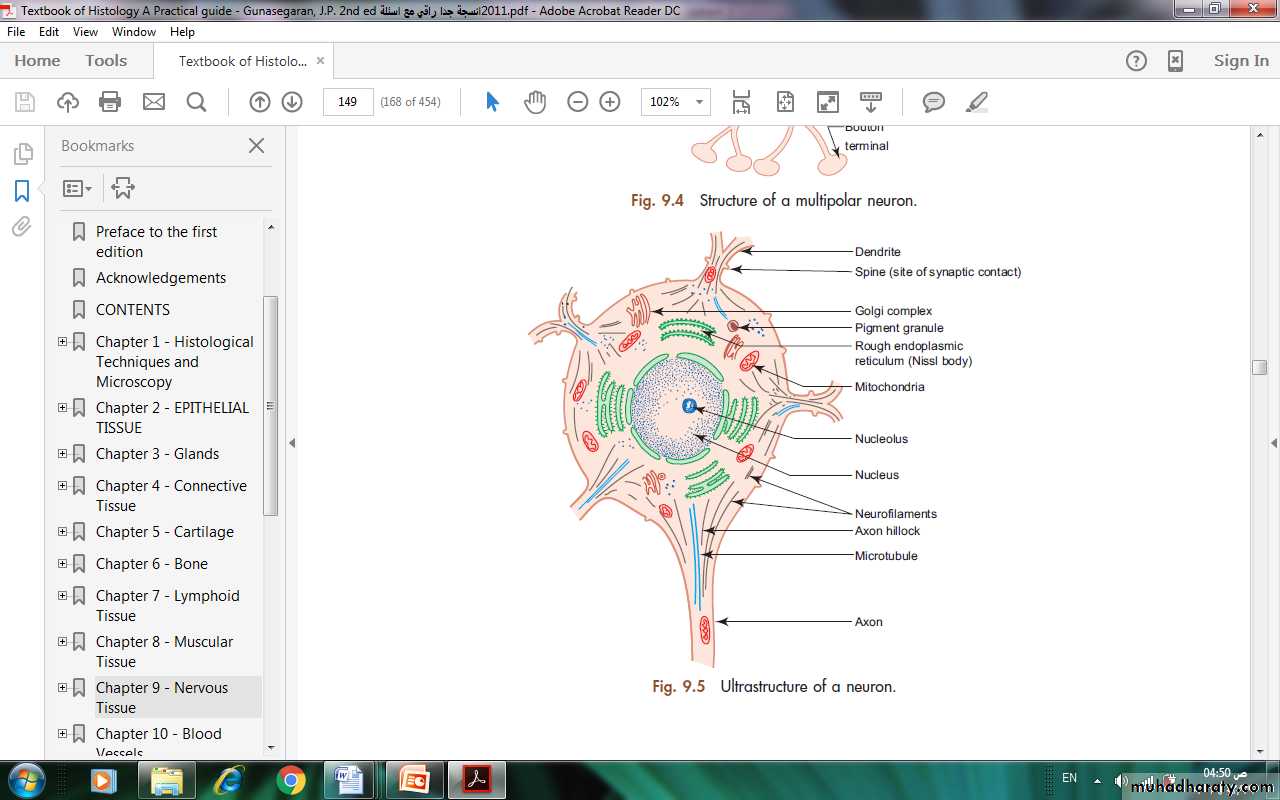Go to previous page arrow

point(259,102)
